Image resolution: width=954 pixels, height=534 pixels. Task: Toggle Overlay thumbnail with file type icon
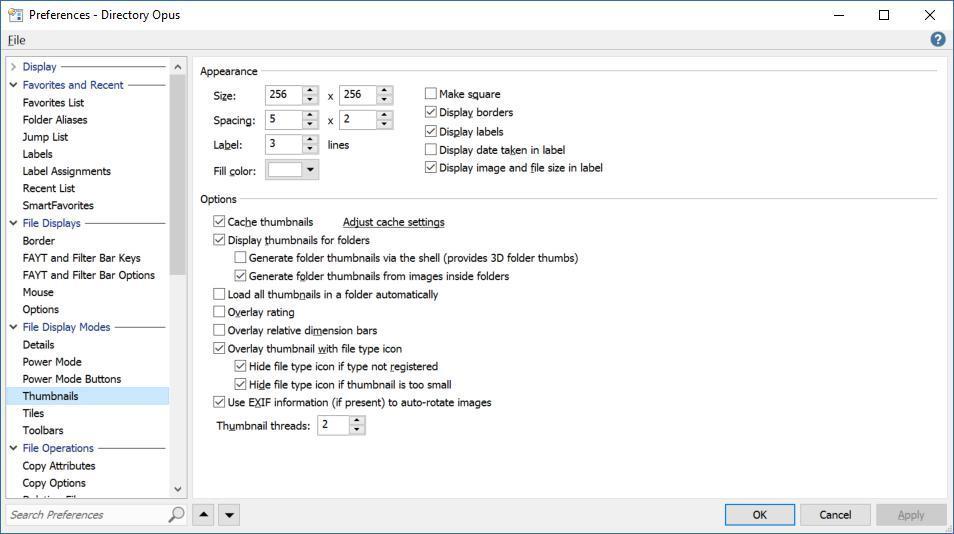(219, 348)
